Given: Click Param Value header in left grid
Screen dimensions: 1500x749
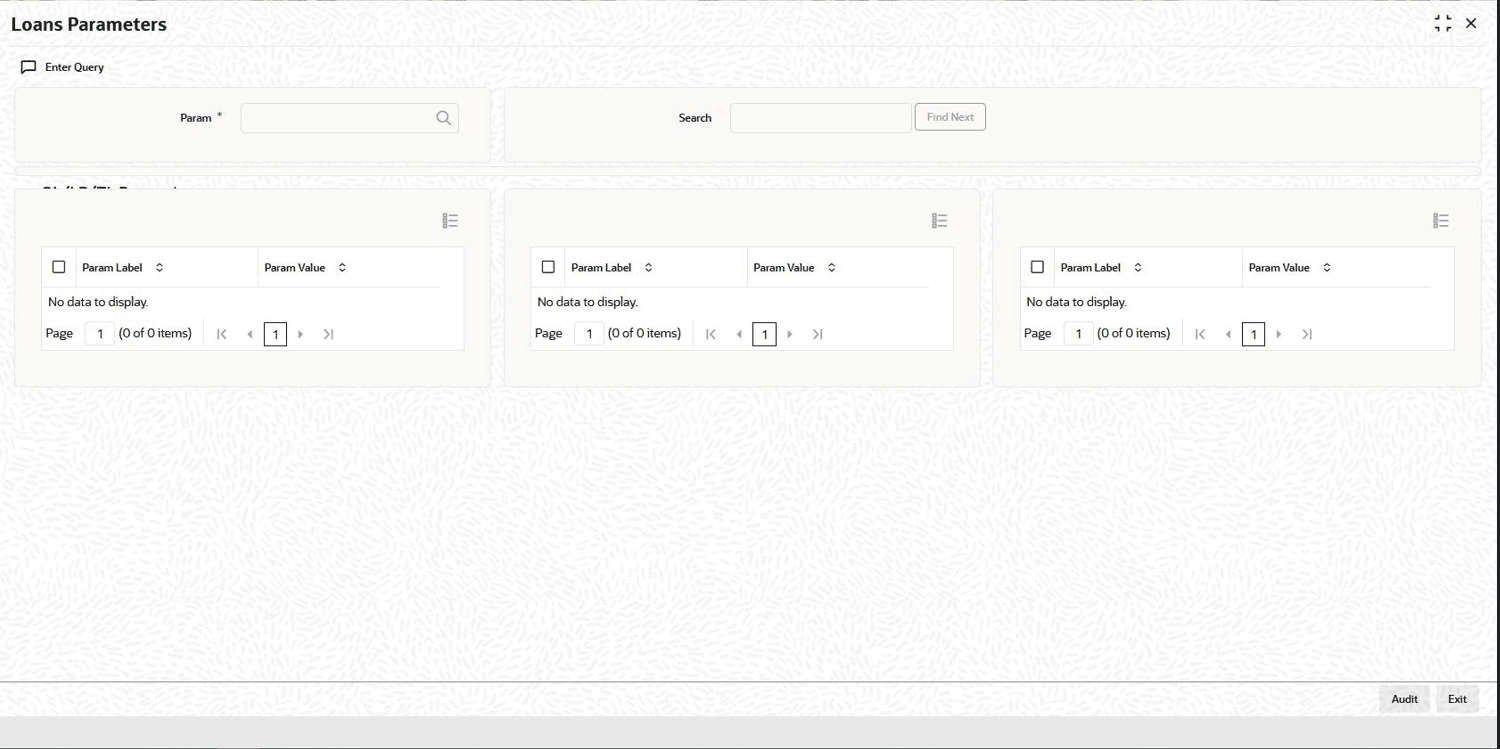Looking at the screenshot, I should (295, 268).
